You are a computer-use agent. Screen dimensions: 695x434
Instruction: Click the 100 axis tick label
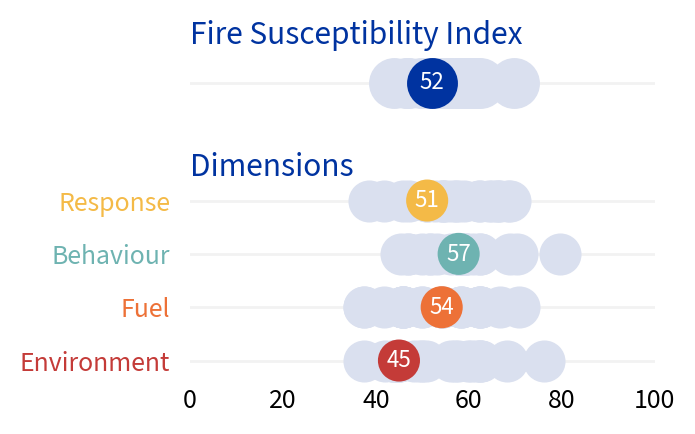click(x=654, y=400)
